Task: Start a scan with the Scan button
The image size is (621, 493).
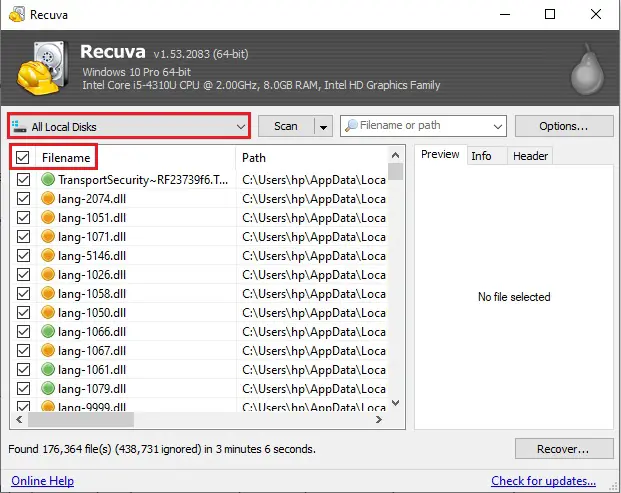Action: coord(286,126)
